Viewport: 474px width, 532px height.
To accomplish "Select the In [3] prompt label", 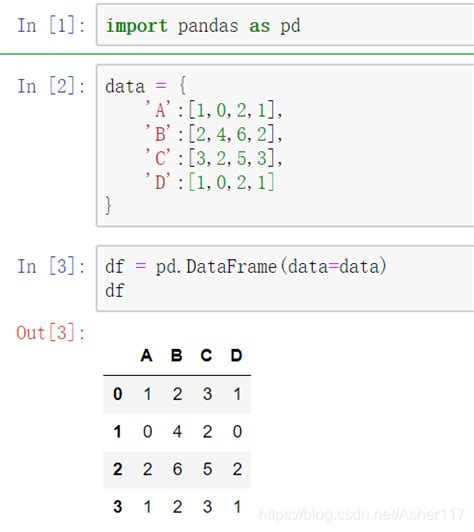I will (x=51, y=266).
